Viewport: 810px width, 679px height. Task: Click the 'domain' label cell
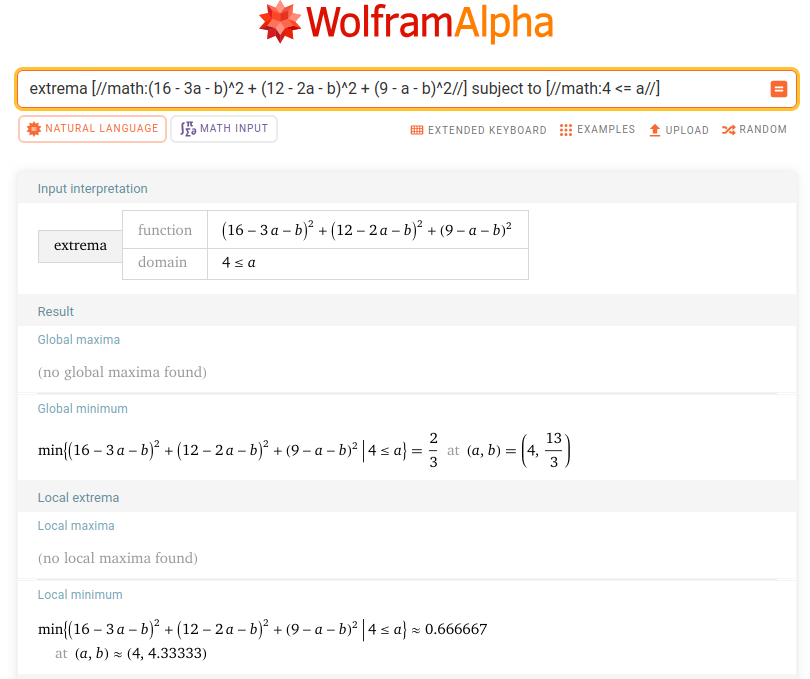[165, 264]
